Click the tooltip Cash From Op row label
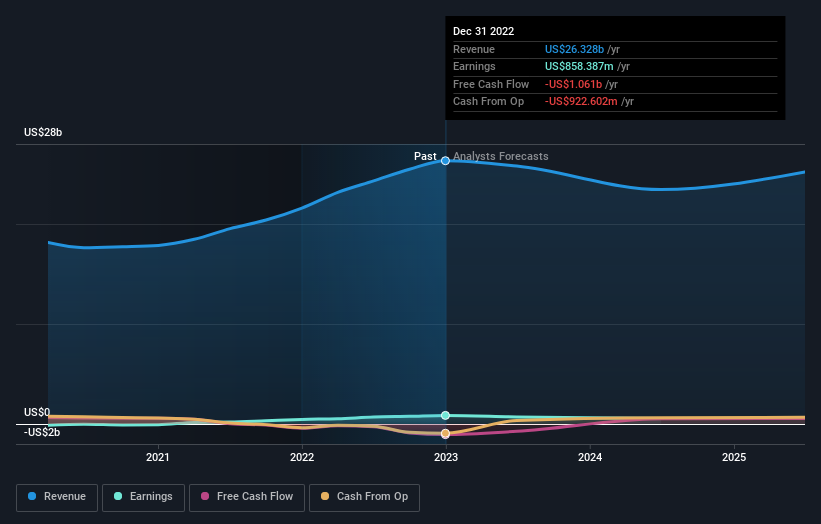The height and width of the screenshot is (524, 821). click(x=489, y=102)
